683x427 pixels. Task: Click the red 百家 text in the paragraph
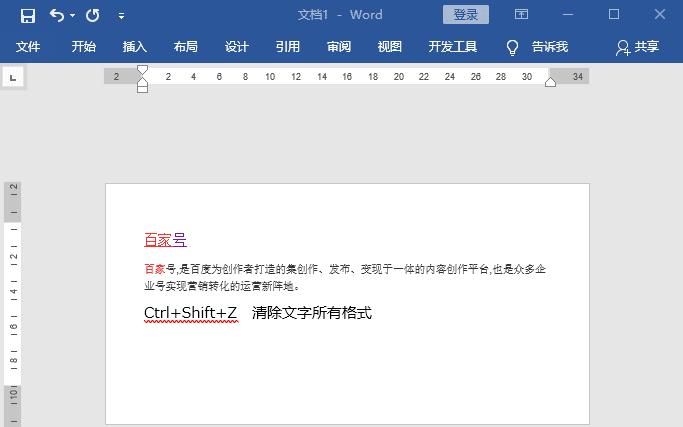point(154,269)
